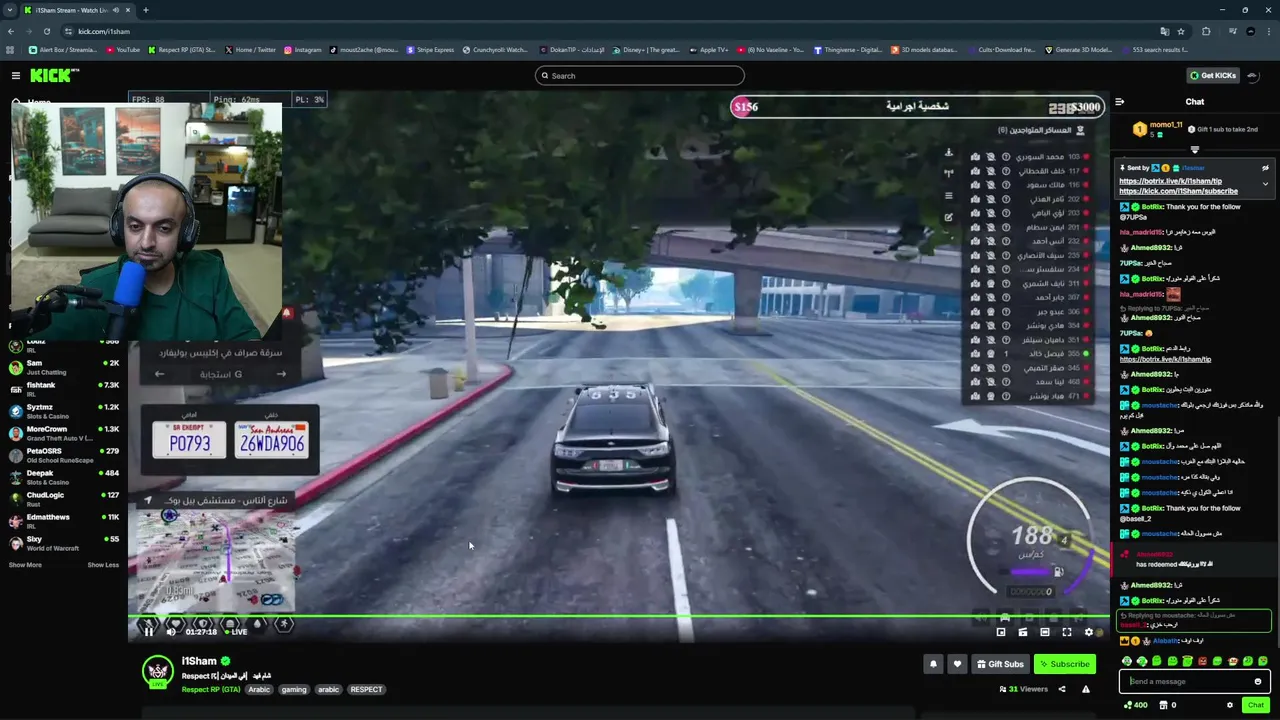Viewport: 1280px width, 720px height.
Task: Pause the live stream video
Action: [149, 631]
